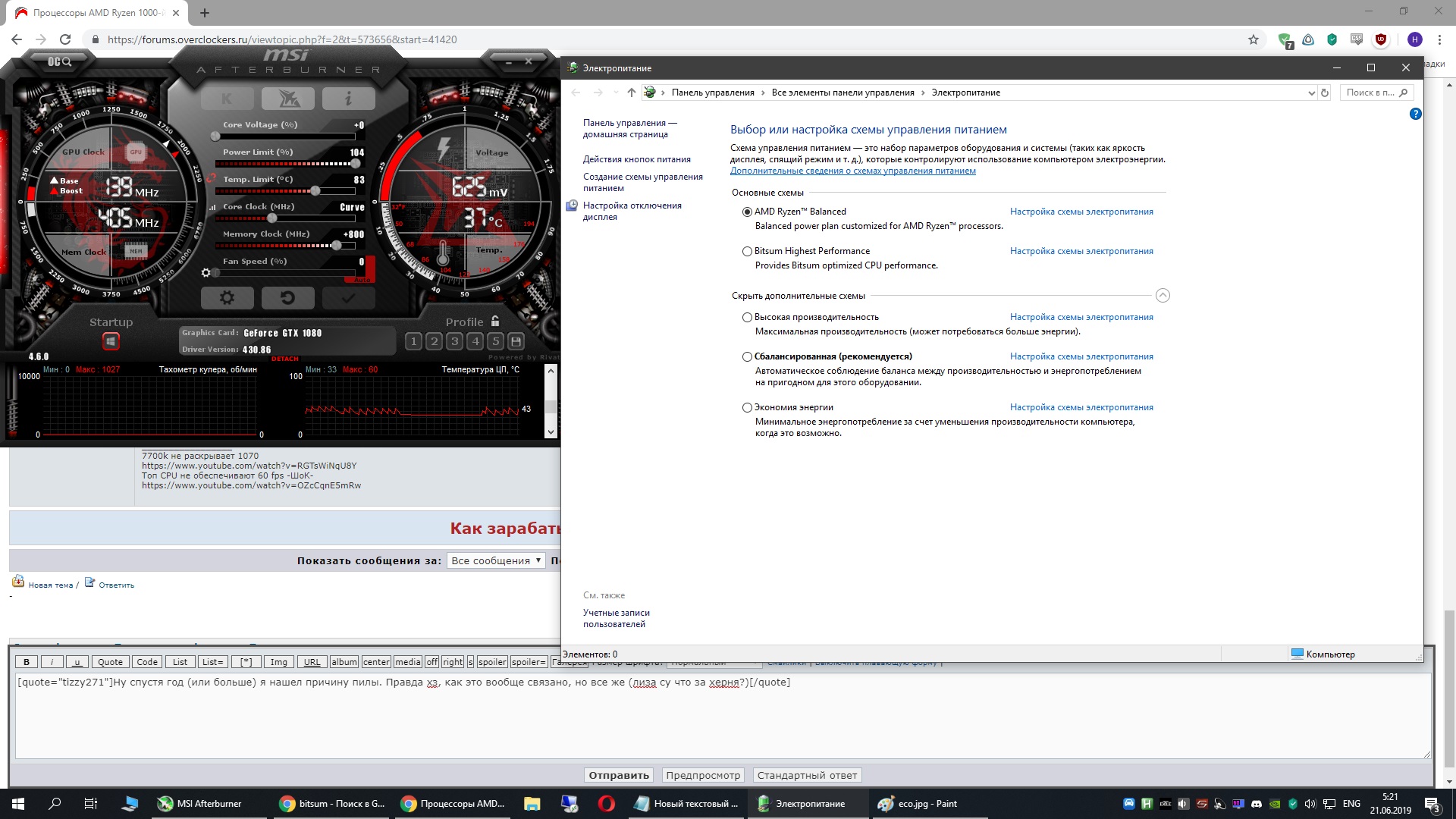Click the Отправить submit button
Image resolution: width=1456 pixels, height=819 pixels.
pyautogui.click(x=619, y=775)
